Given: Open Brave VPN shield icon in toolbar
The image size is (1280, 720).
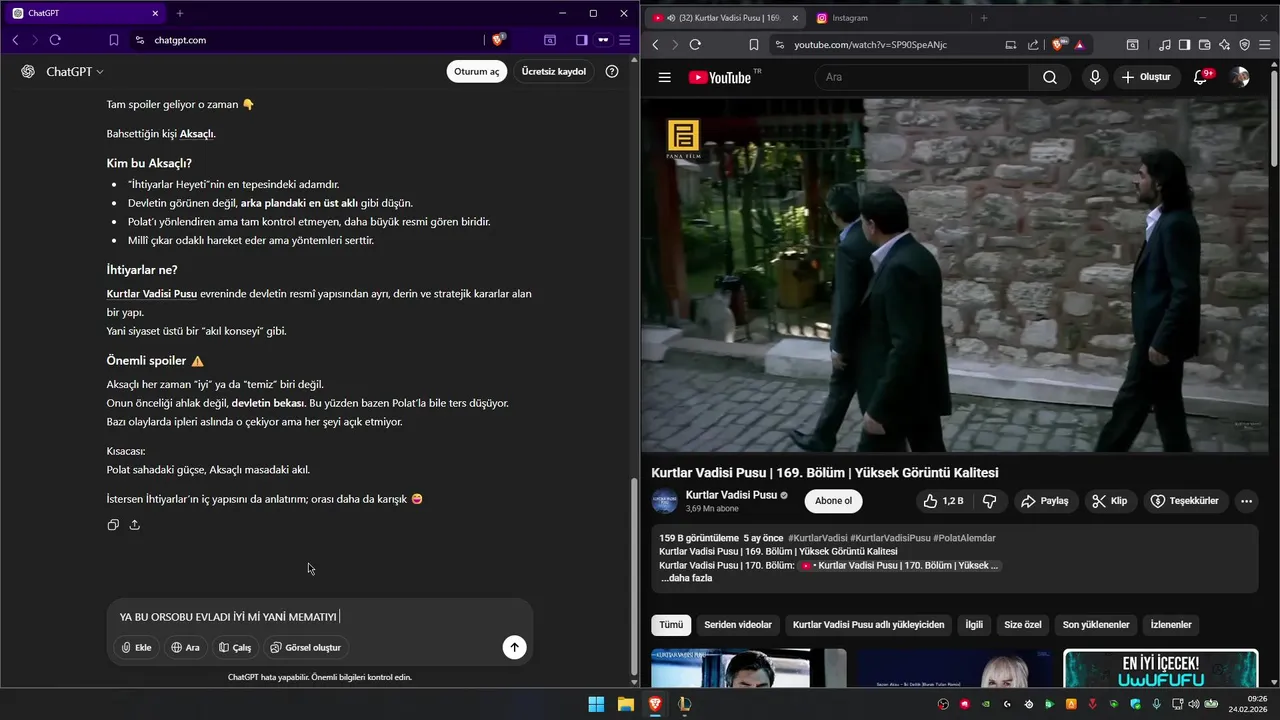Looking at the screenshot, I should click(1244, 45).
